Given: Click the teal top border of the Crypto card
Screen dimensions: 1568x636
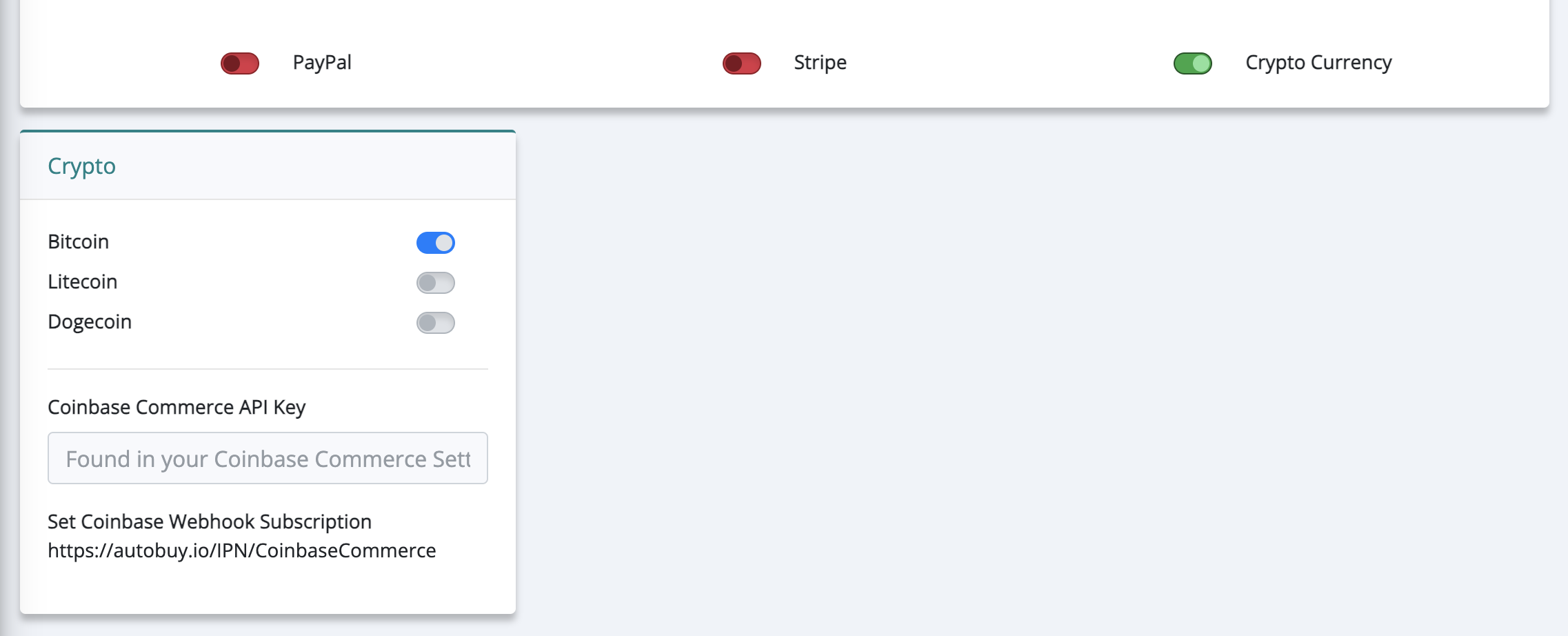Looking at the screenshot, I should pyautogui.click(x=268, y=131).
